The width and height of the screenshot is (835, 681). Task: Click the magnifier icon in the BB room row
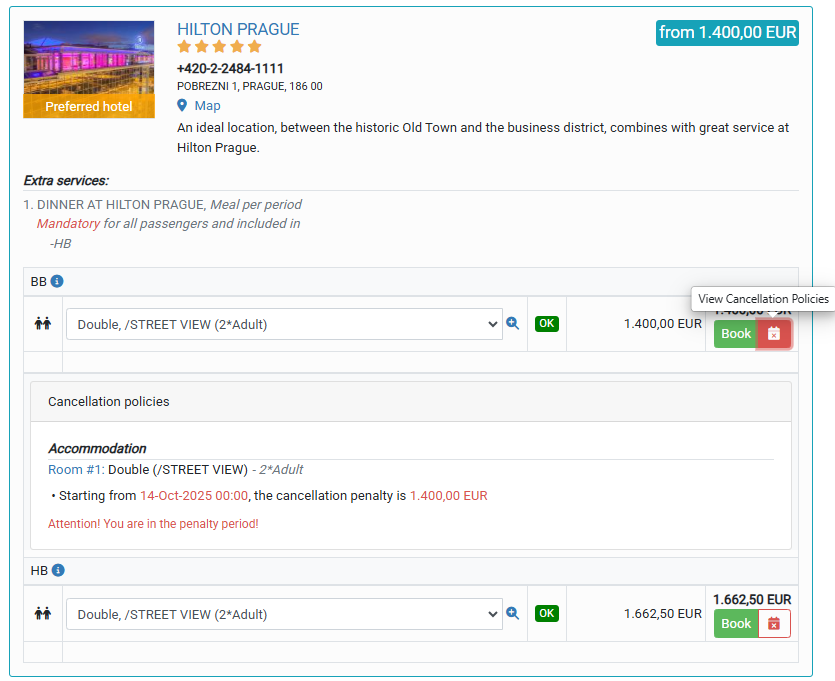(x=512, y=323)
